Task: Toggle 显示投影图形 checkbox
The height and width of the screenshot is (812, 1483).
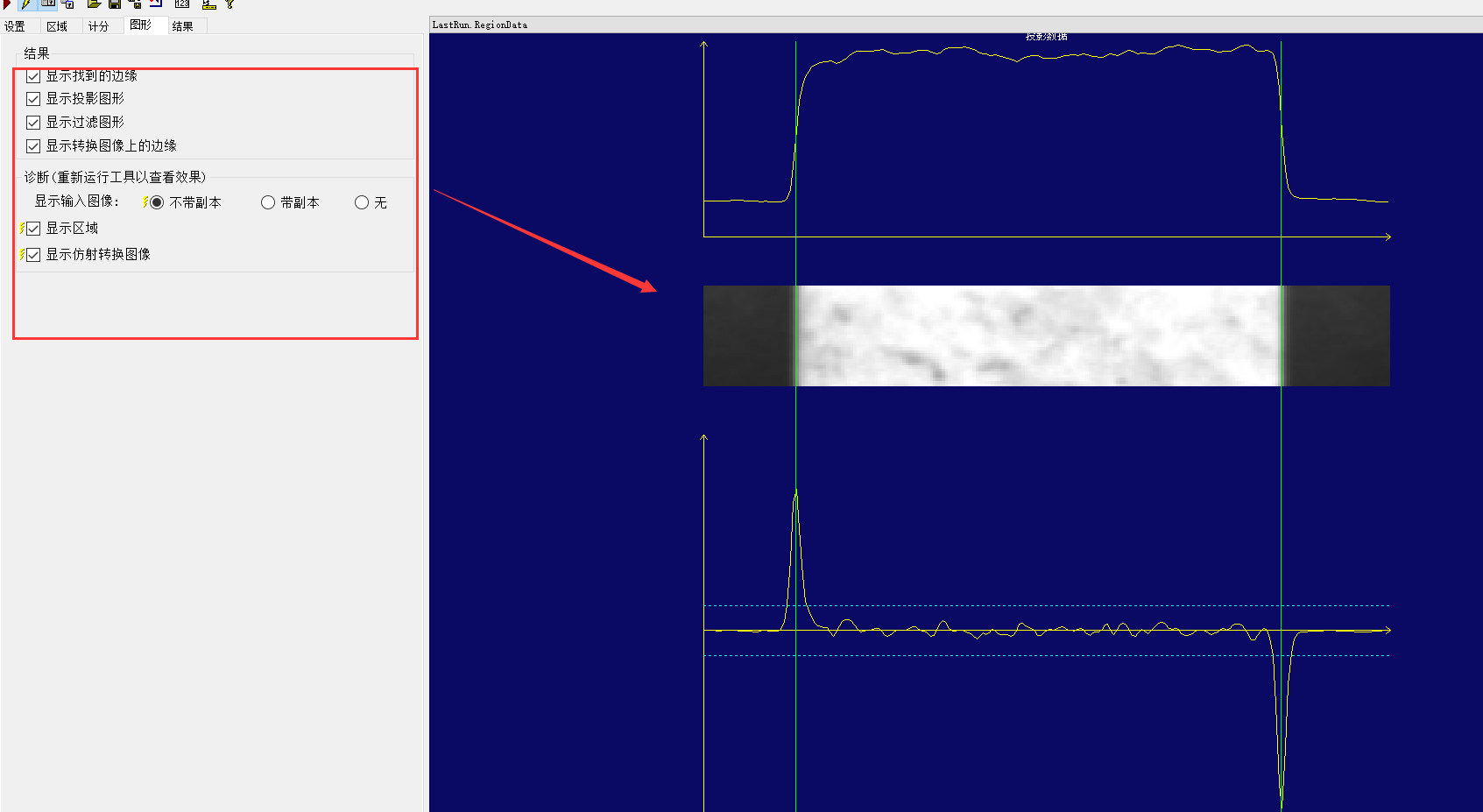Action: click(x=33, y=99)
